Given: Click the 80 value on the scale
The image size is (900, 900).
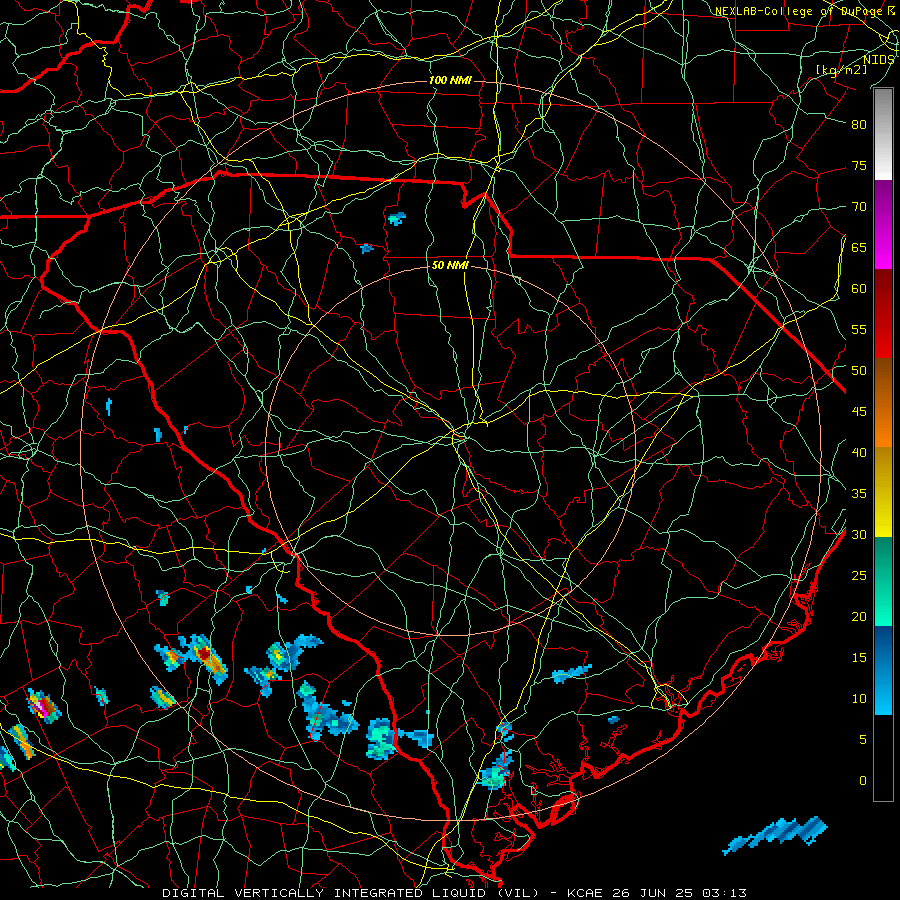Looking at the screenshot, I should tap(859, 125).
